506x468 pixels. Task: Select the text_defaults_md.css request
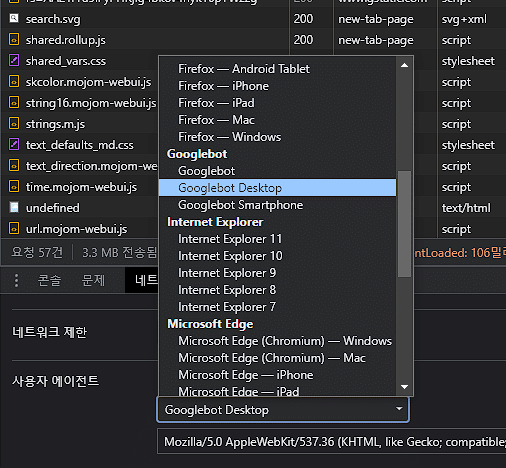tap(80, 145)
